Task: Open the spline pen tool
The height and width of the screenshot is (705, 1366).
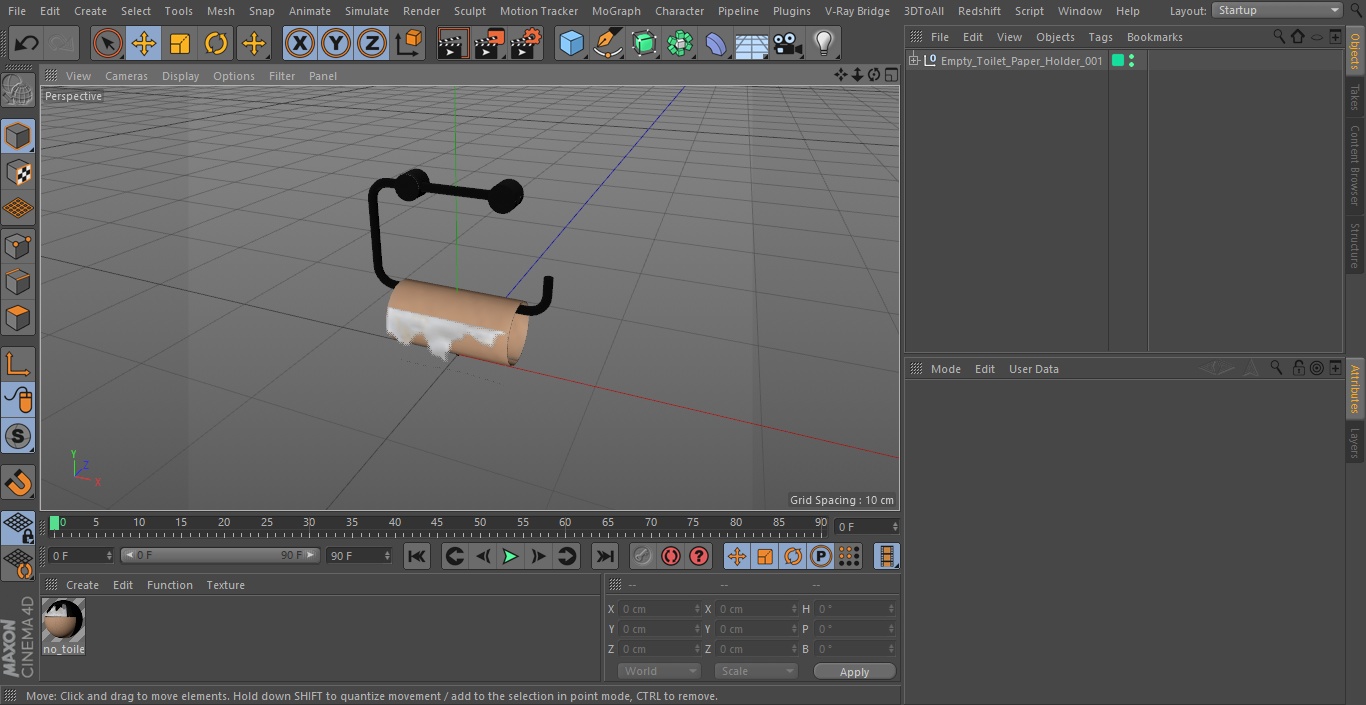Action: (x=607, y=43)
